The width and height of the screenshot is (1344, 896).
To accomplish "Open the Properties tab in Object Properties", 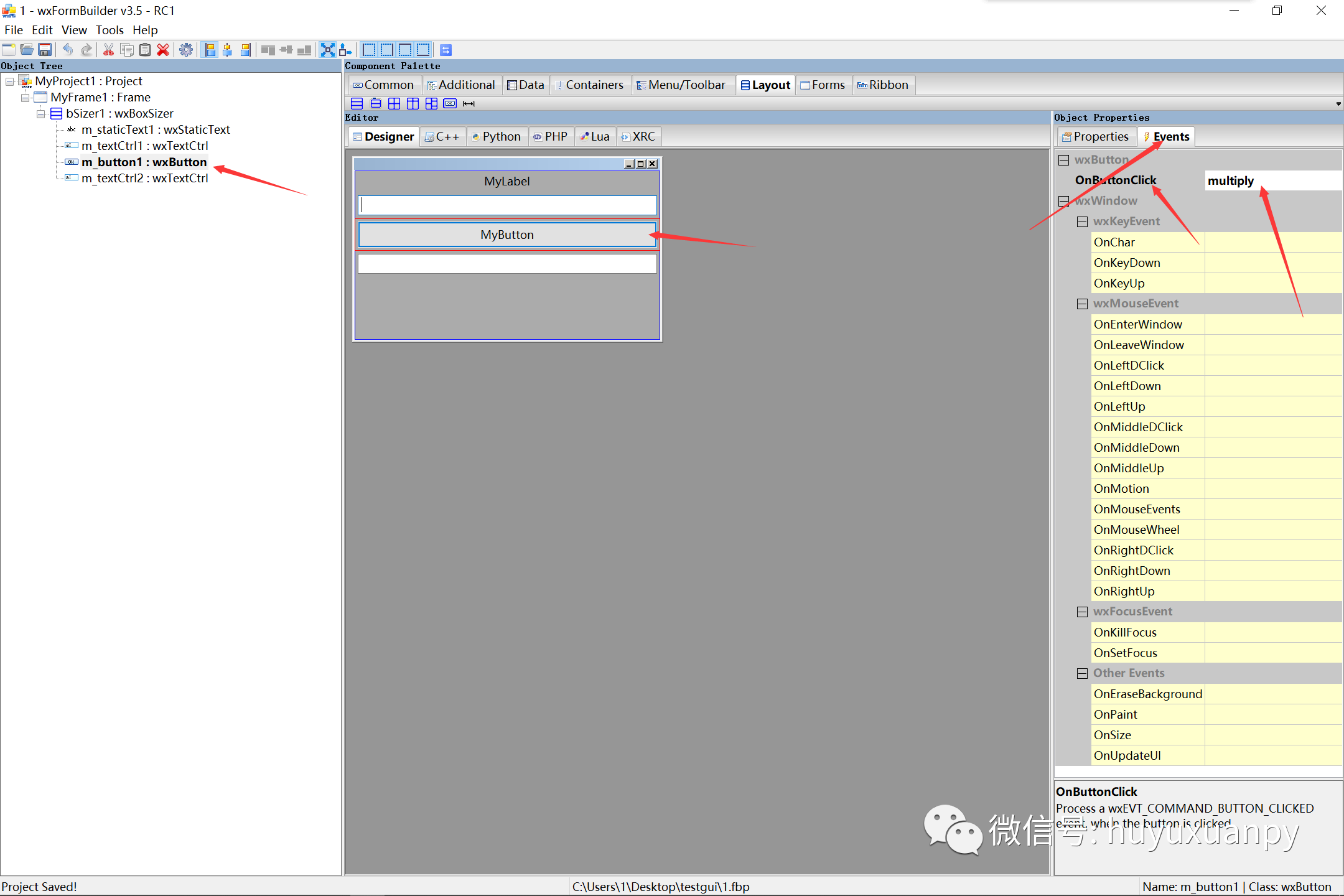I will [1096, 136].
